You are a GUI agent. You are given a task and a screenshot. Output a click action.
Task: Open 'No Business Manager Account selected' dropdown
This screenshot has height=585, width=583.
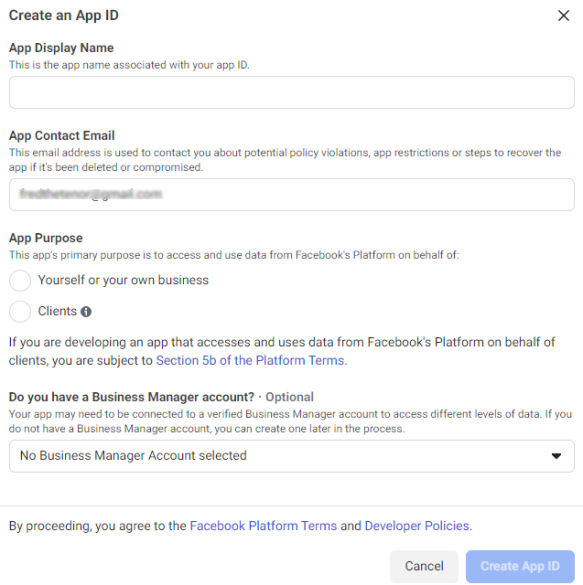292,456
